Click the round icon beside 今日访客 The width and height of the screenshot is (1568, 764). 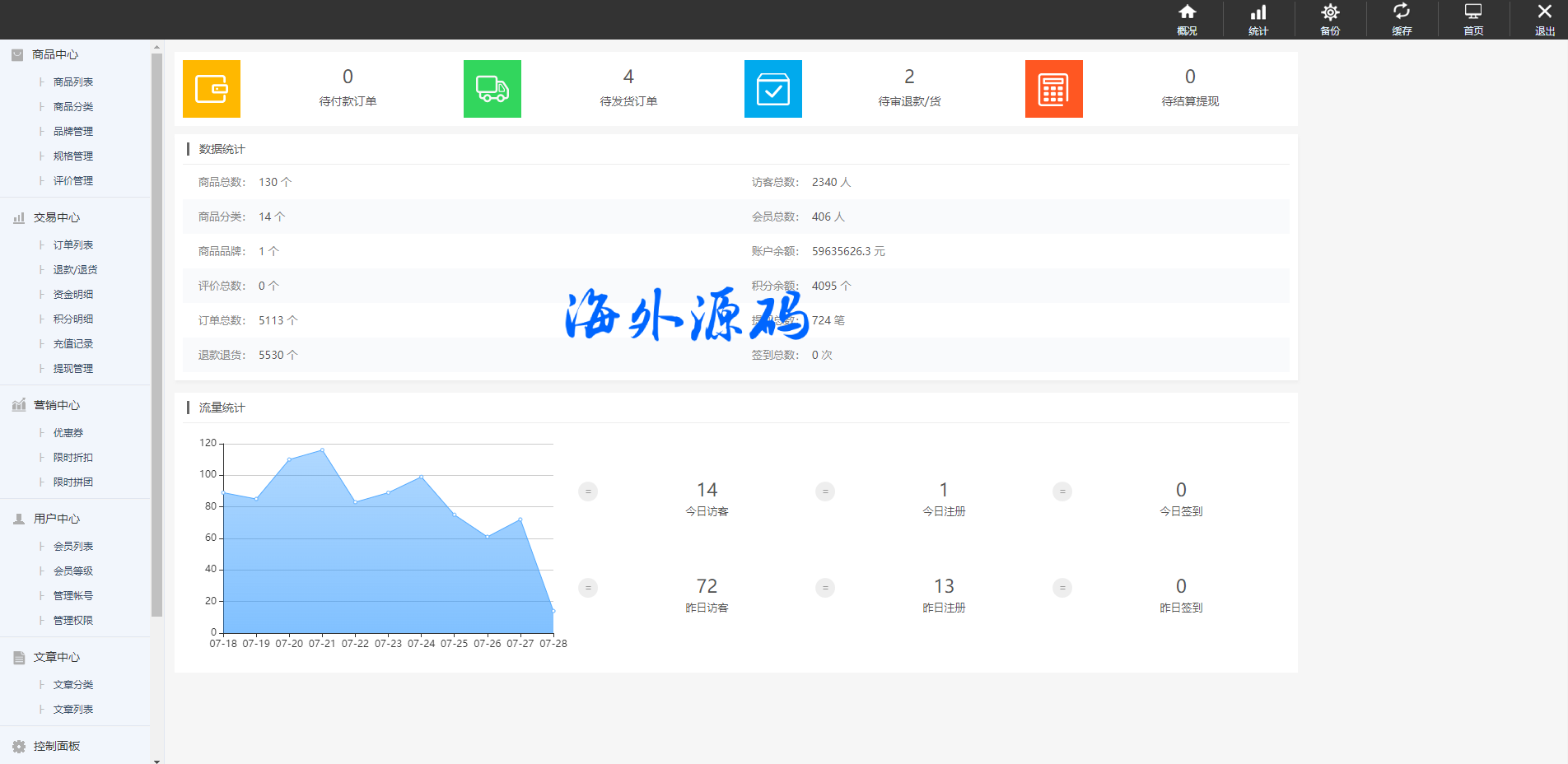pyautogui.click(x=588, y=491)
